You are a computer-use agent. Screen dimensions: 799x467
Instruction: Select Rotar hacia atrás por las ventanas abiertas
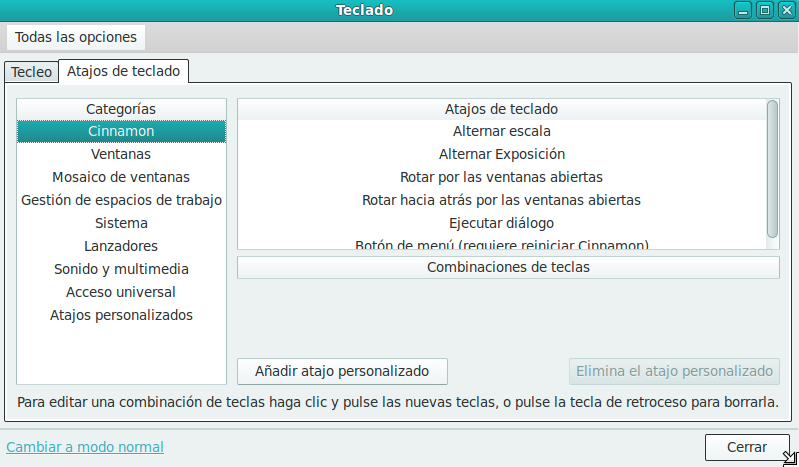[x=501, y=200]
